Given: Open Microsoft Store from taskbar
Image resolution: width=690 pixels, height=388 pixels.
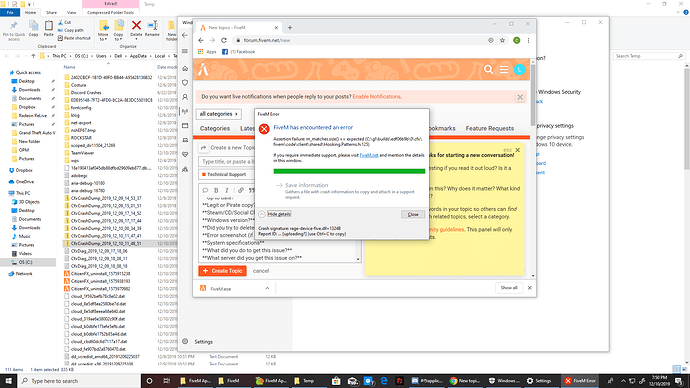Looking at the screenshot, I should (336, 381).
